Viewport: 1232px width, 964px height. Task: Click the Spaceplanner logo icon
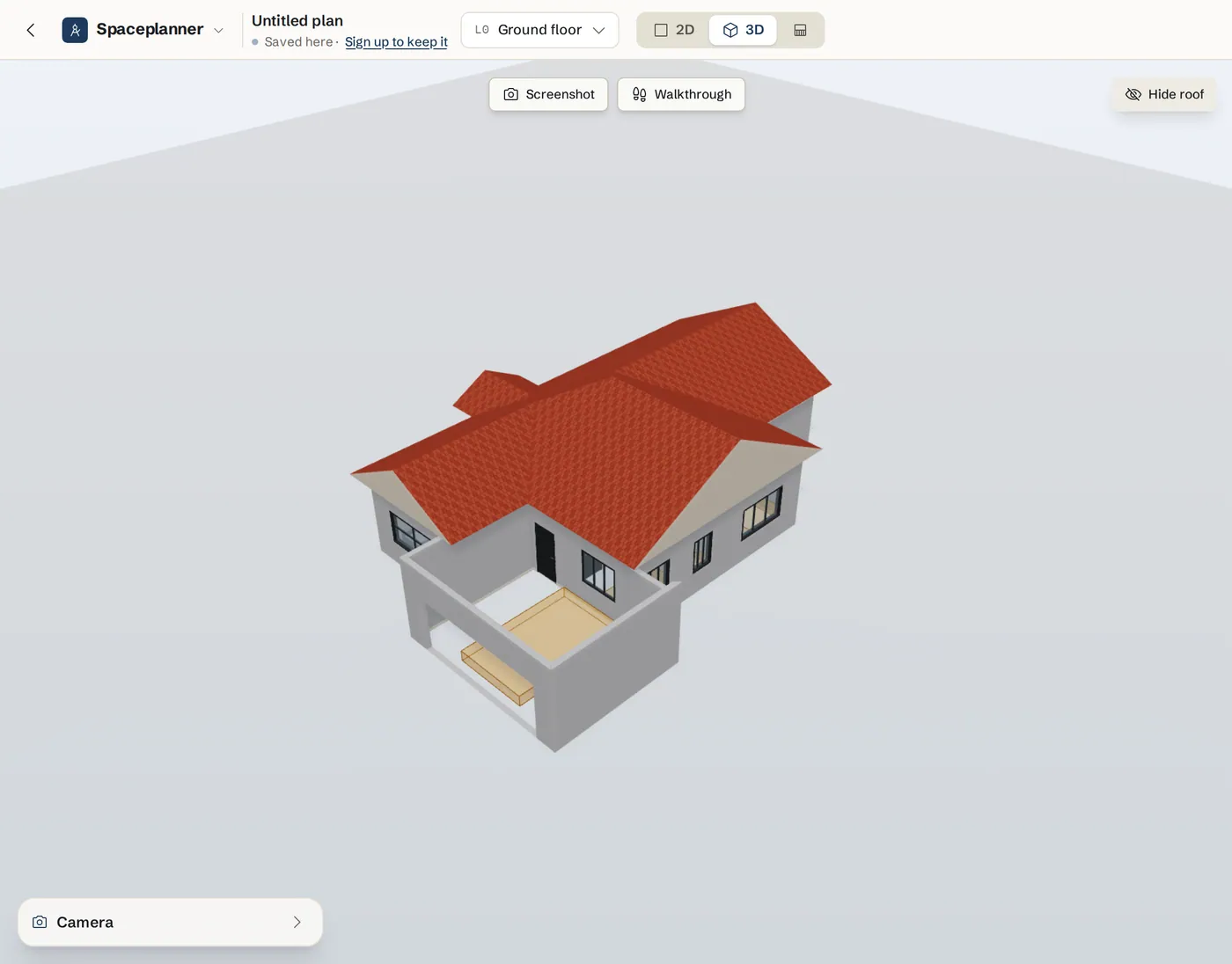click(75, 30)
